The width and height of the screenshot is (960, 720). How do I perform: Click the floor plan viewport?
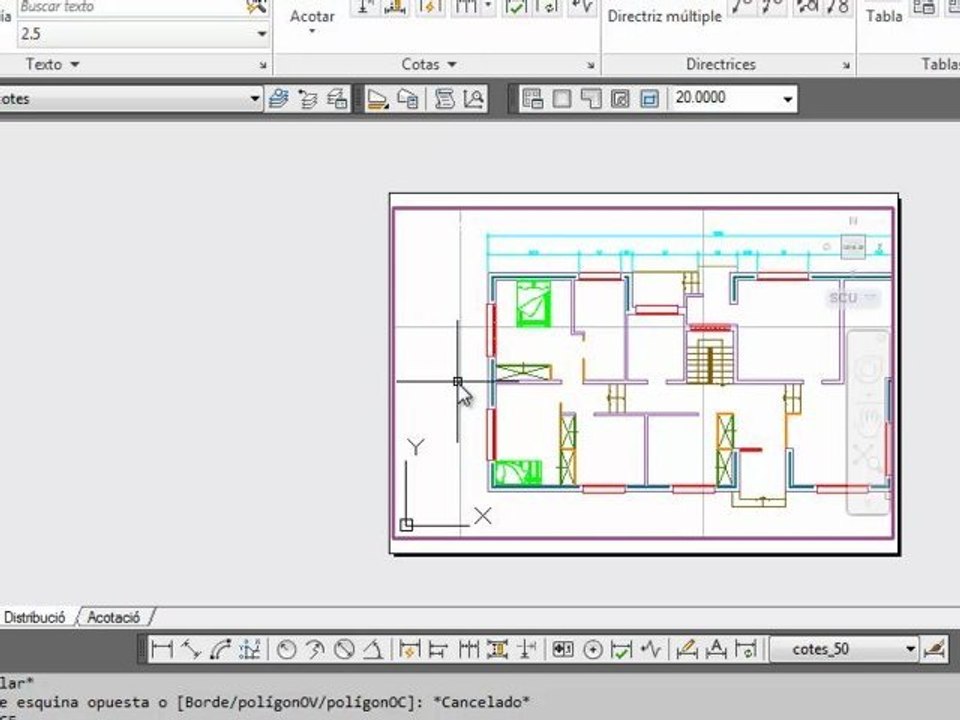[643, 373]
